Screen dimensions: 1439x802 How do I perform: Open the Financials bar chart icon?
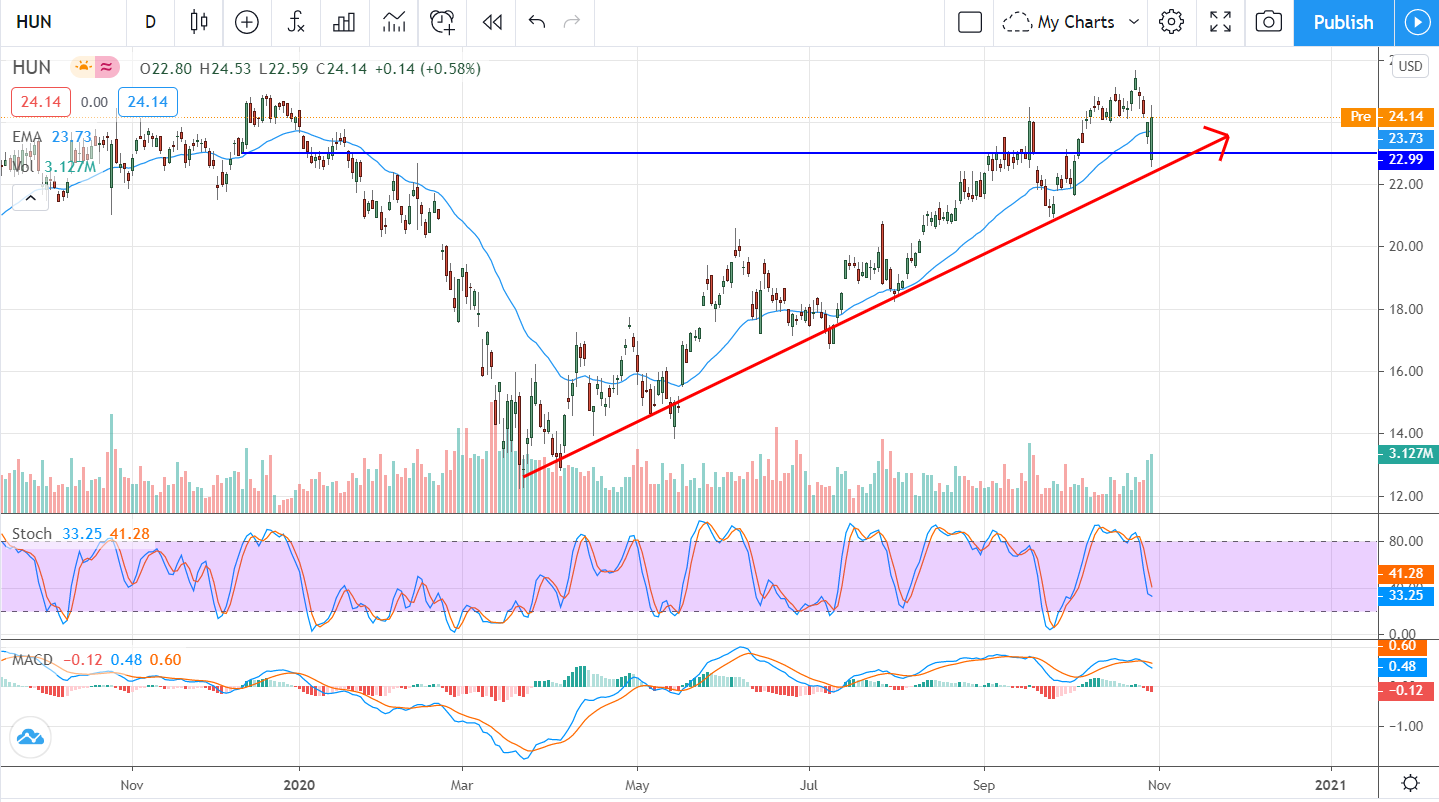pyautogui.click(x=345, y=22)
